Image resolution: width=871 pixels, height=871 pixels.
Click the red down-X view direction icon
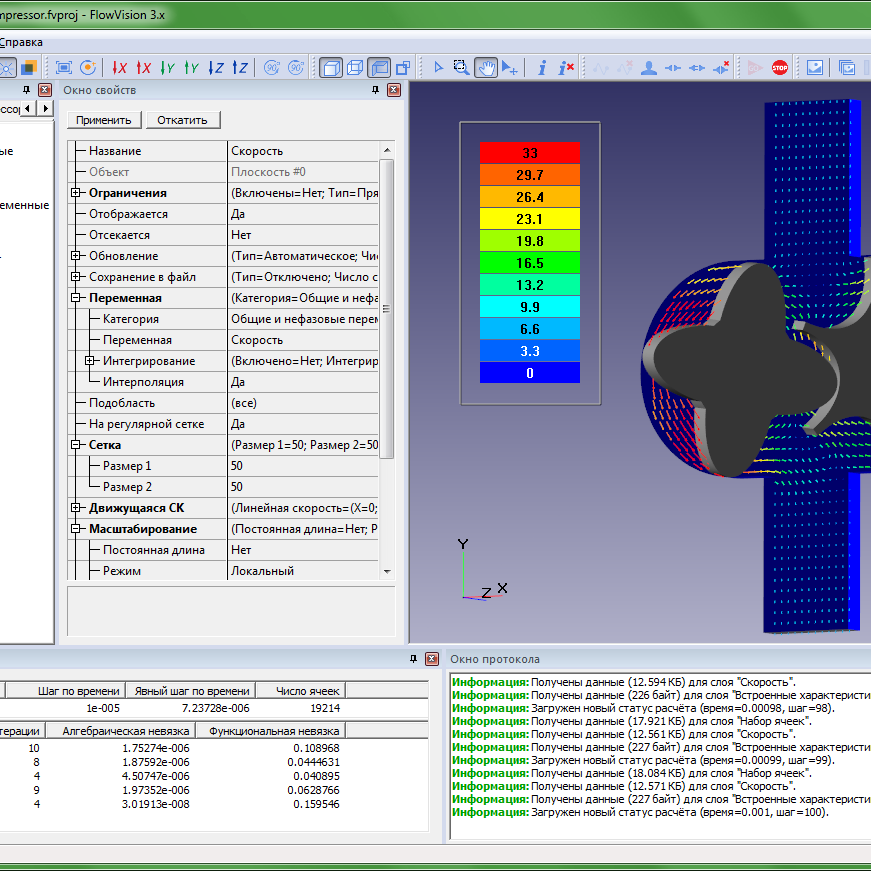120,67
